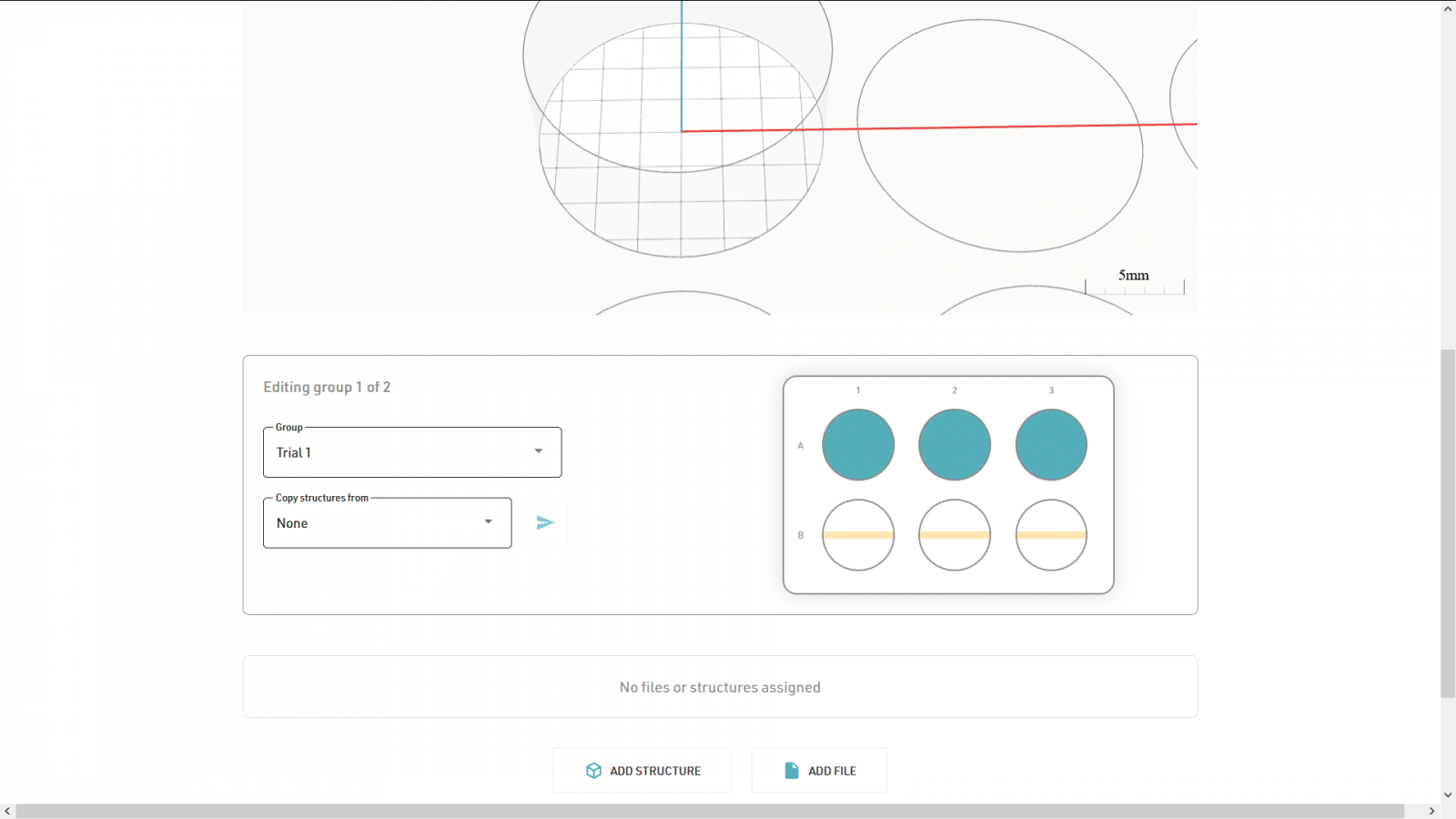Click the cube icon on Add Structure
1456x819 pixels.
click(x=593, y=771)
